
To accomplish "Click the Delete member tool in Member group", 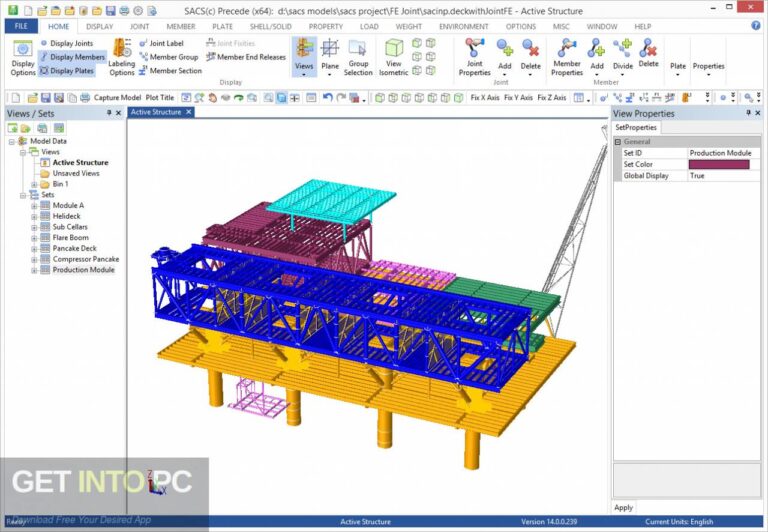I will [x=648, y=54].
